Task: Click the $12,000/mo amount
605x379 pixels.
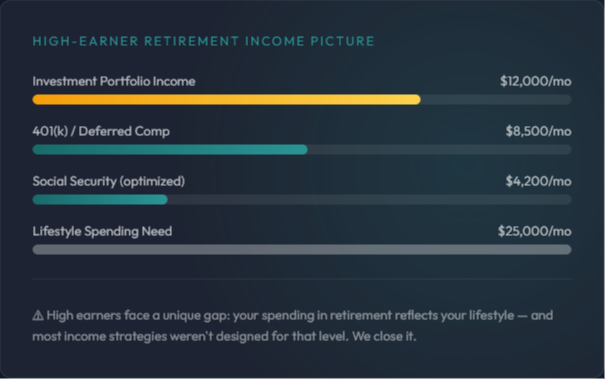Action: click(536, 81)
